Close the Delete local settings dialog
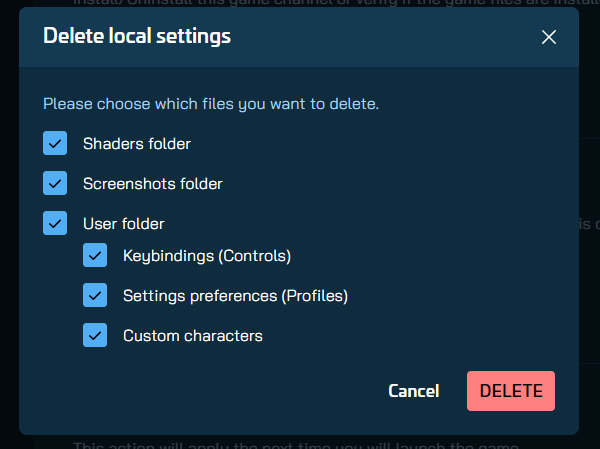 548,37
